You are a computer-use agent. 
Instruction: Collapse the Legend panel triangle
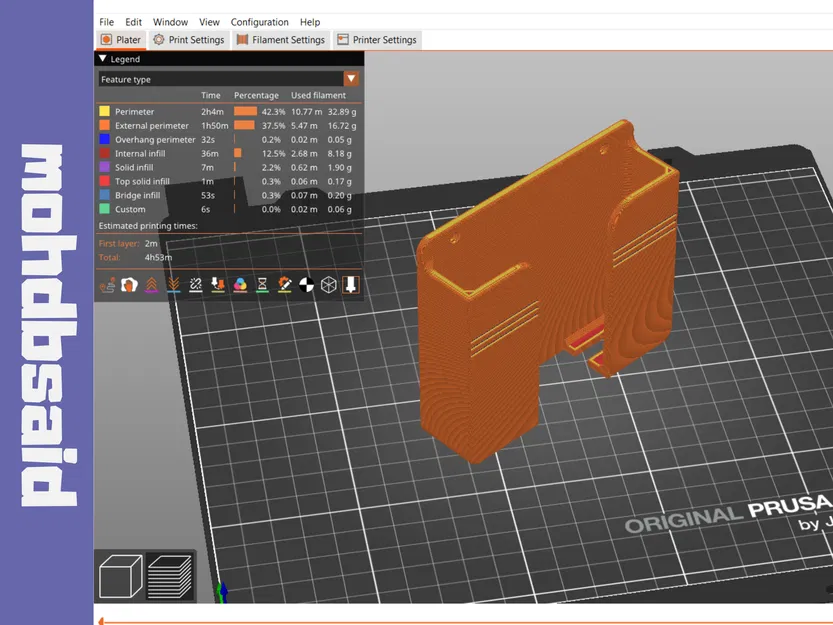click(x=103, y=59)
